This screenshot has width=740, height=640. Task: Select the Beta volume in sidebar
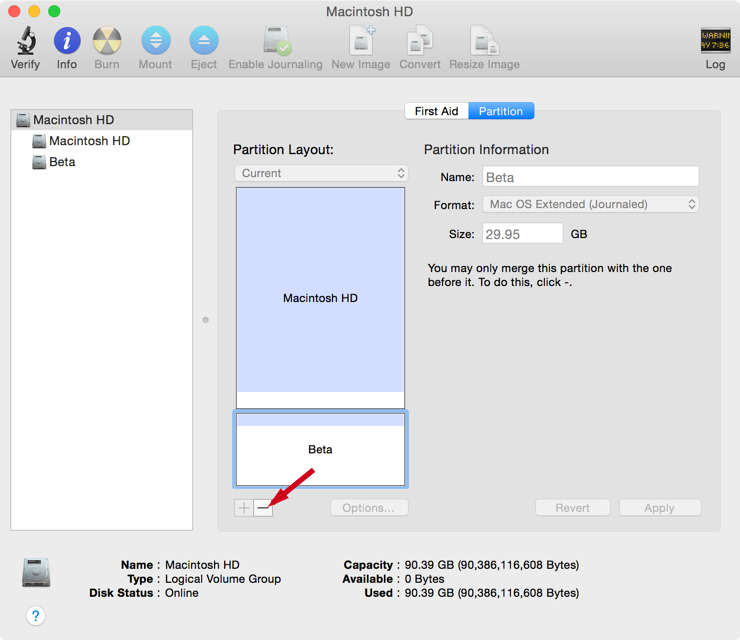click(x=101, y=162)
